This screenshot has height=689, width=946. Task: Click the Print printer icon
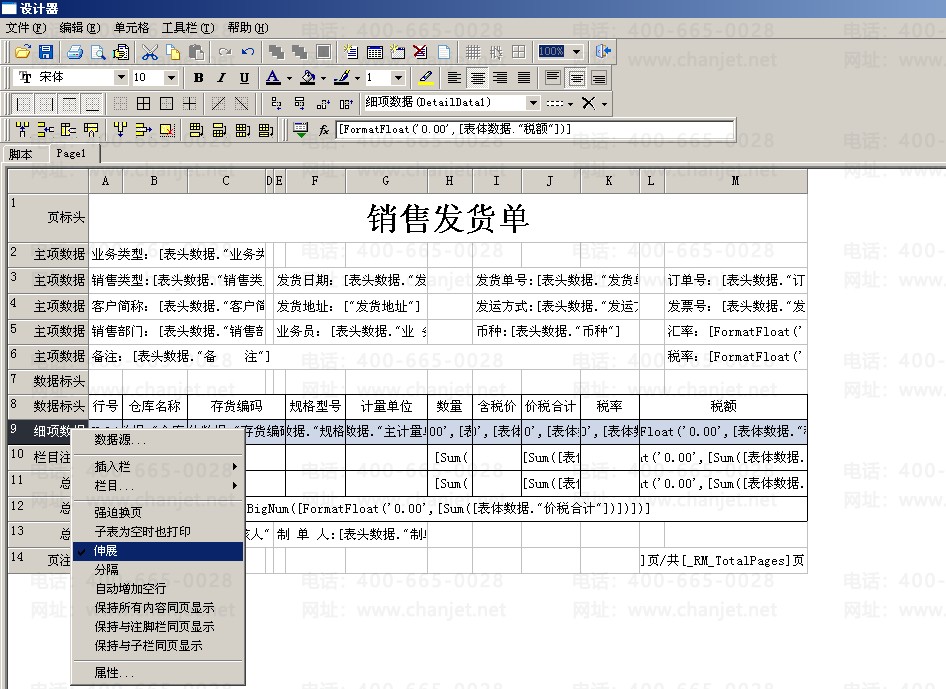click(74, 52)
